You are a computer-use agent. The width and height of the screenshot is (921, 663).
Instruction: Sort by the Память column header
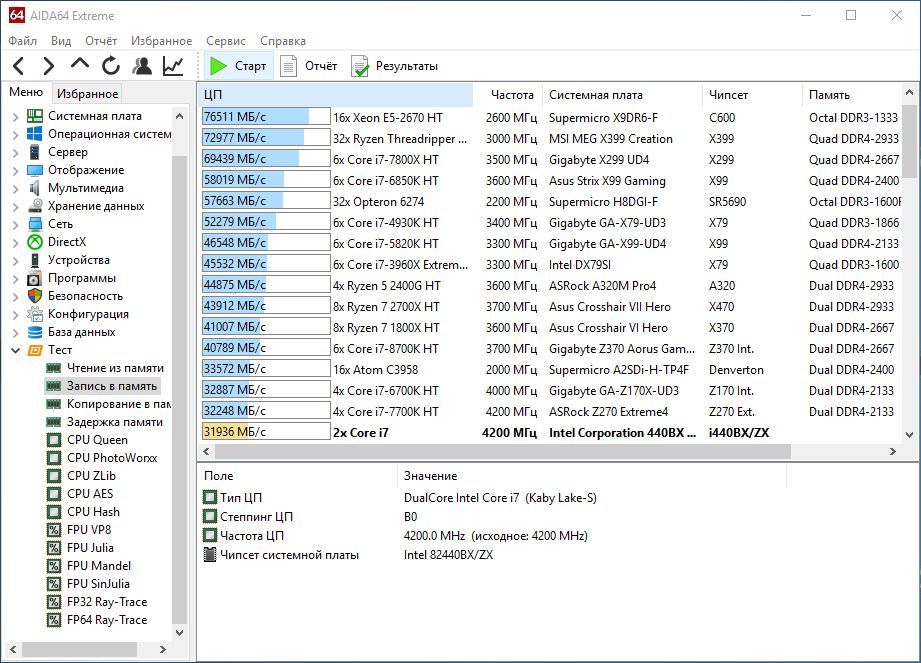click(852, 95)
